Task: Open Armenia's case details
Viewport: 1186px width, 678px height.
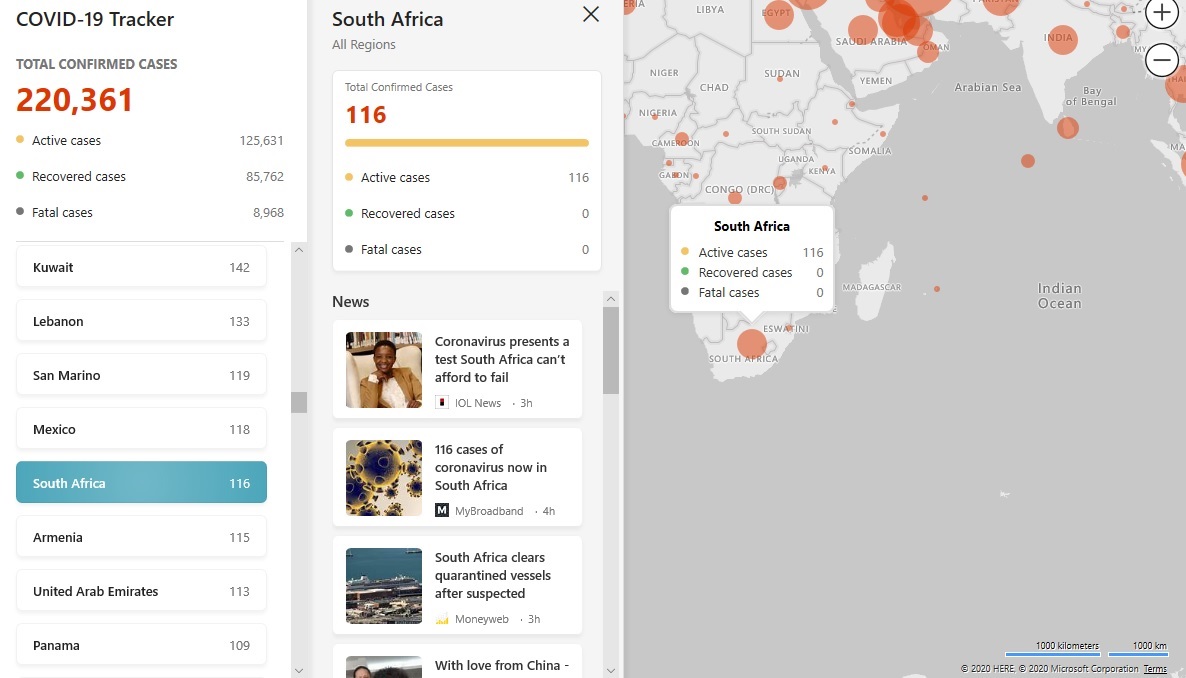Action: [141, 538]
